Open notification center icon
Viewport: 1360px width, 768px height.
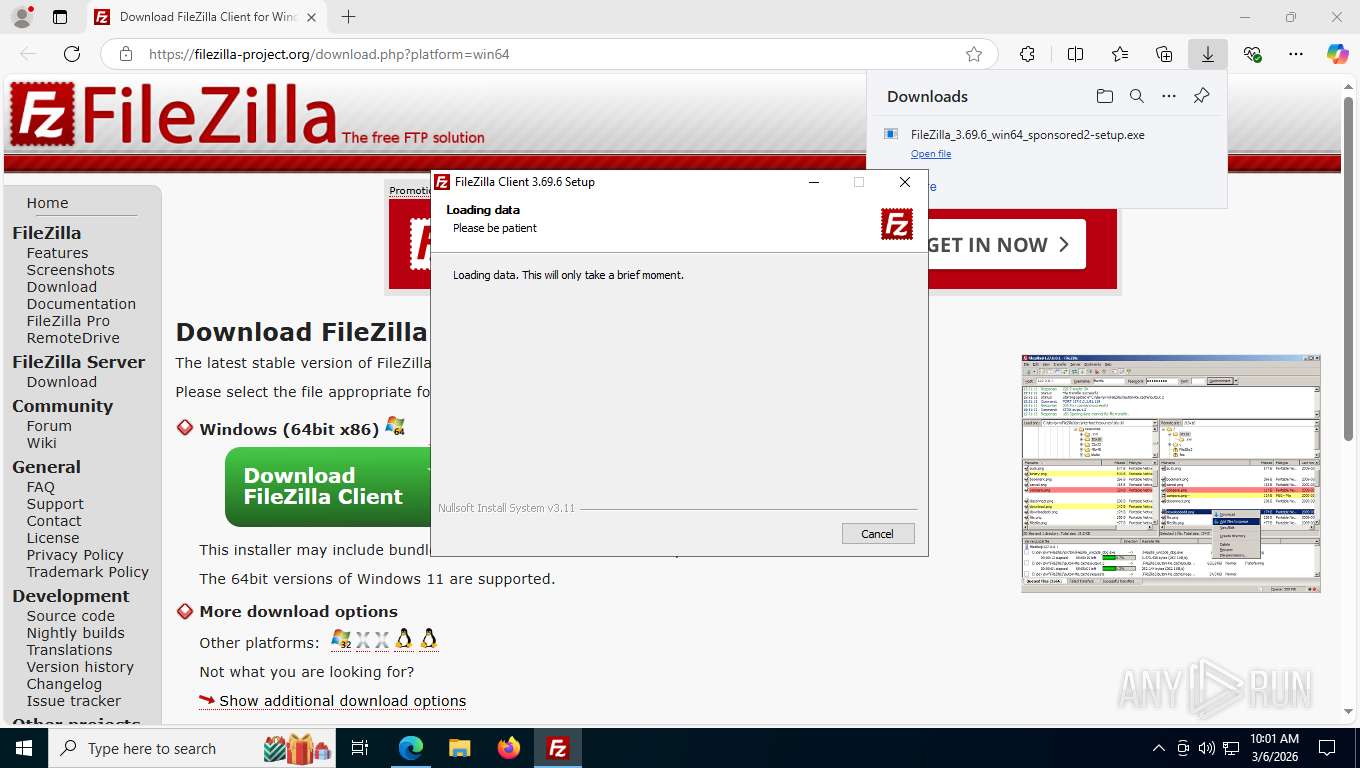(x=1327, y=748)
